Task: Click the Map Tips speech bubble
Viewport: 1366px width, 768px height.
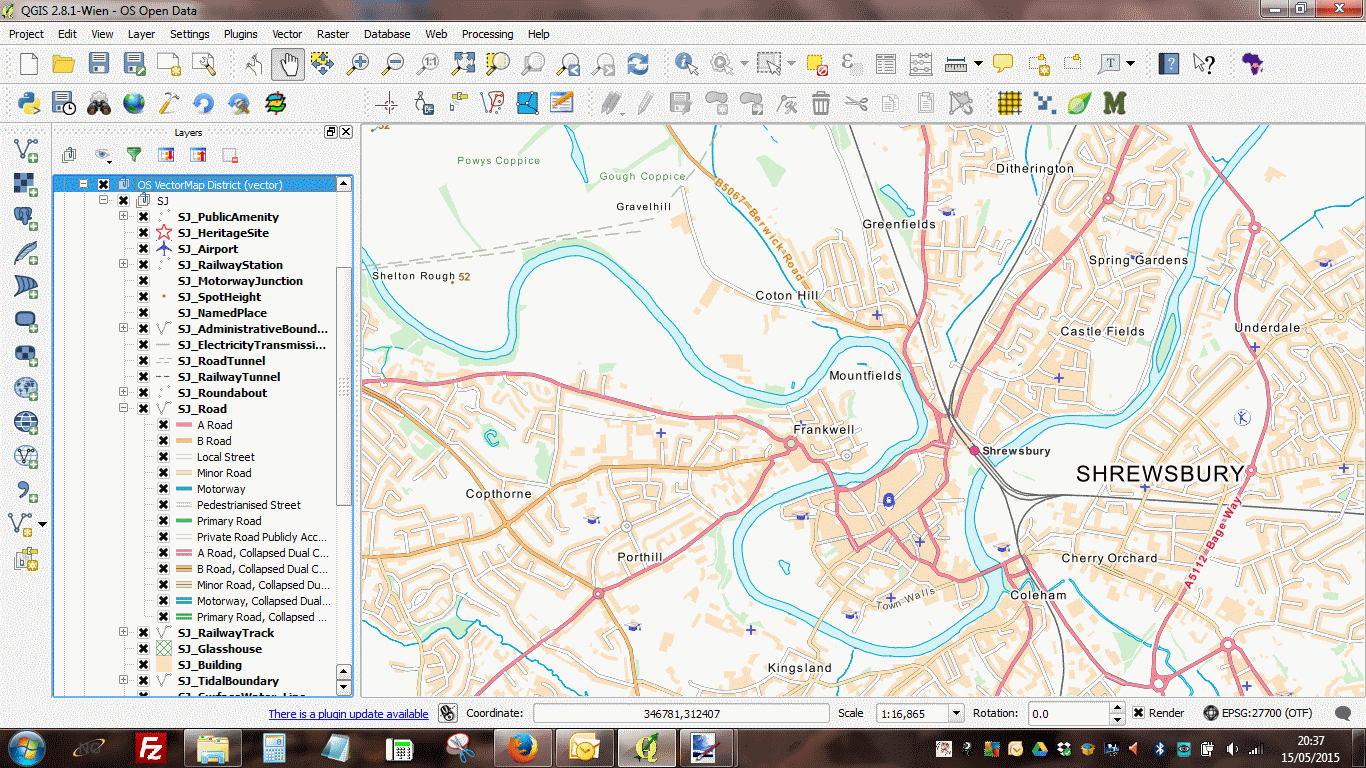Action: 1002,64
